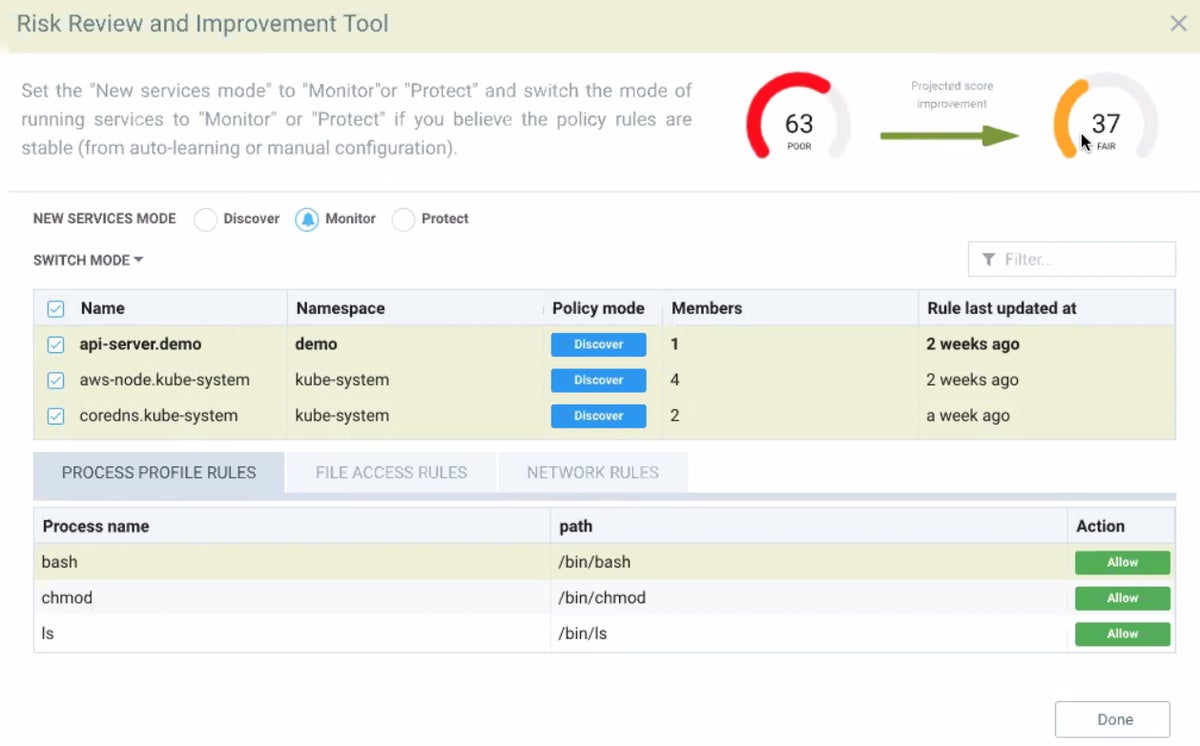
Task: Click the Process name column header
Action: pos(96,526)
